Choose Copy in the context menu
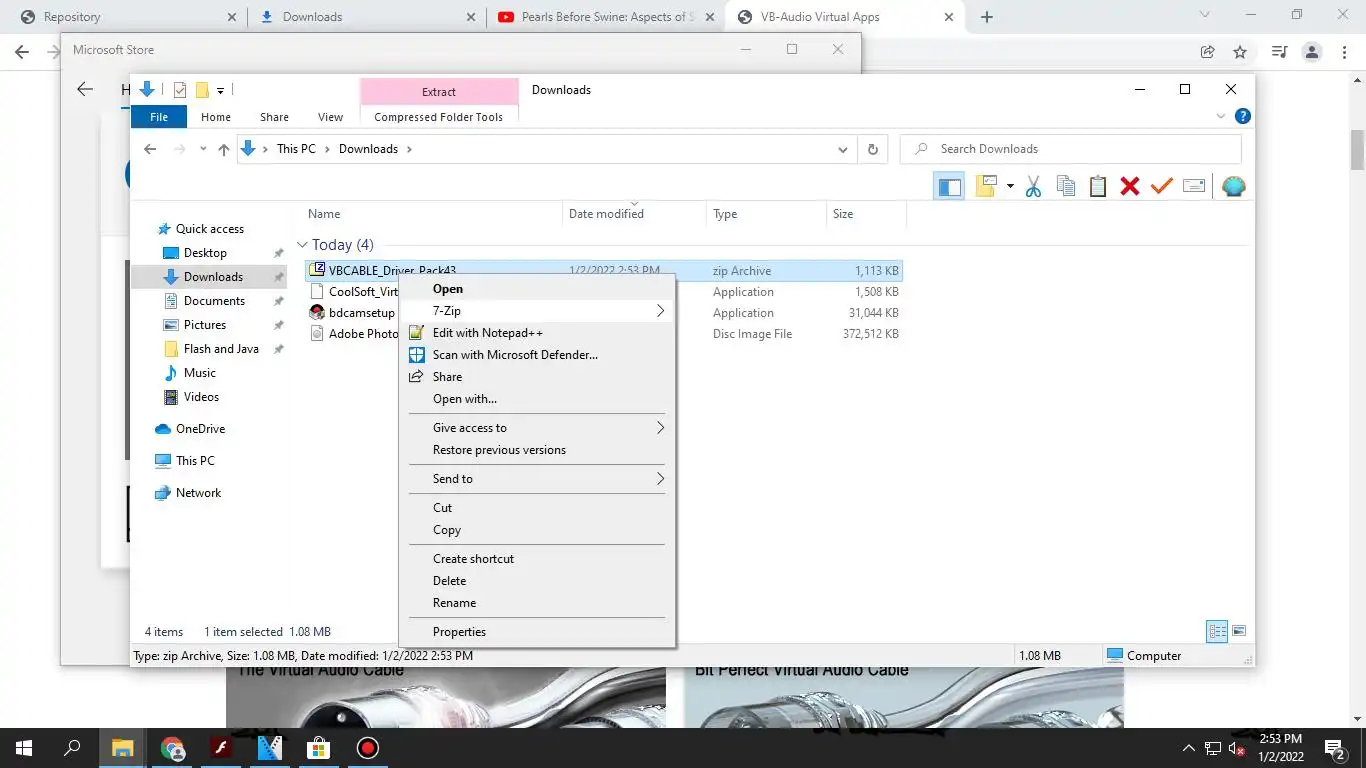Viewport: 1366px width, 768px height. 537,530
